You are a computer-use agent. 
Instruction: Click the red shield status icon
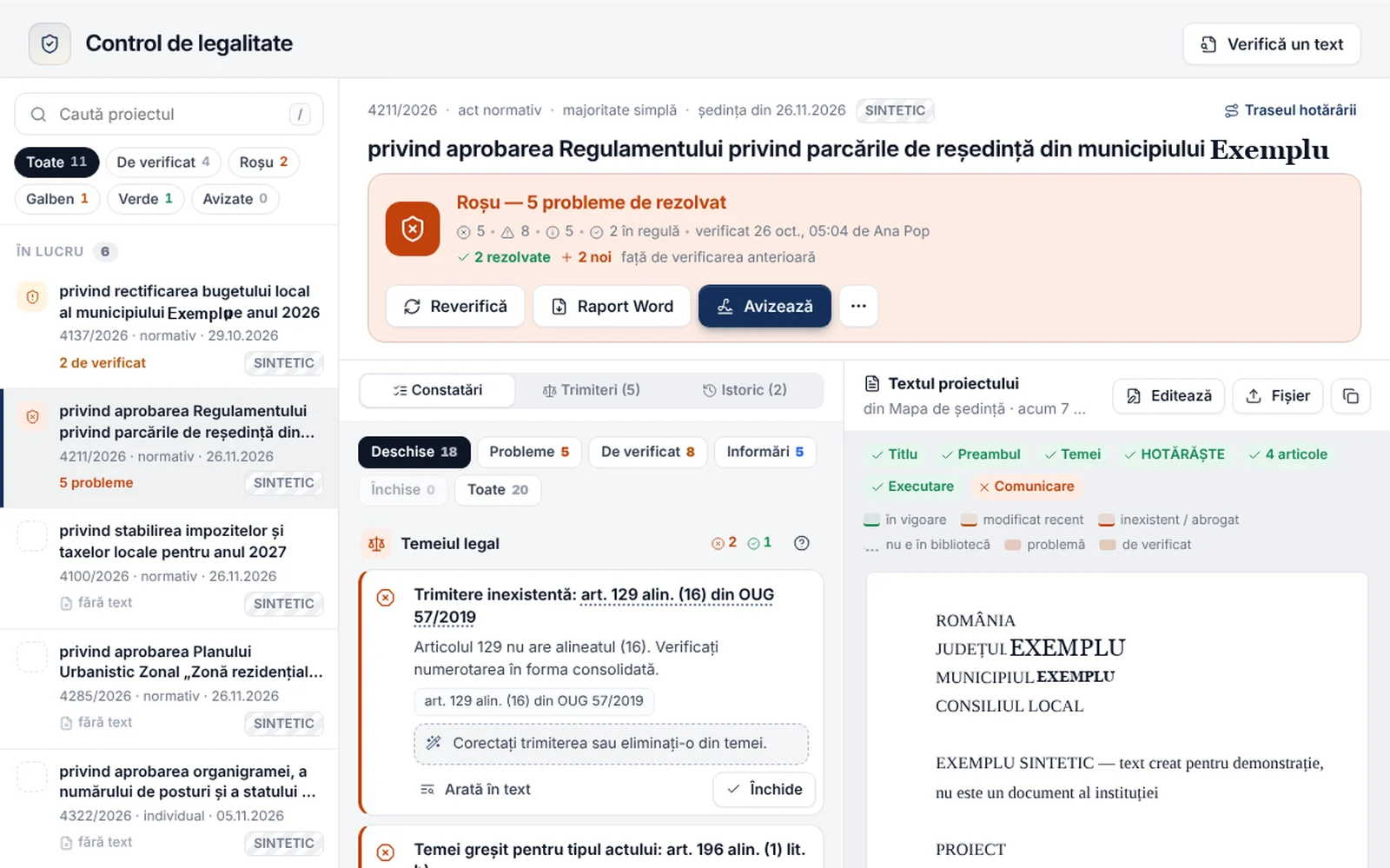(413, 229)
